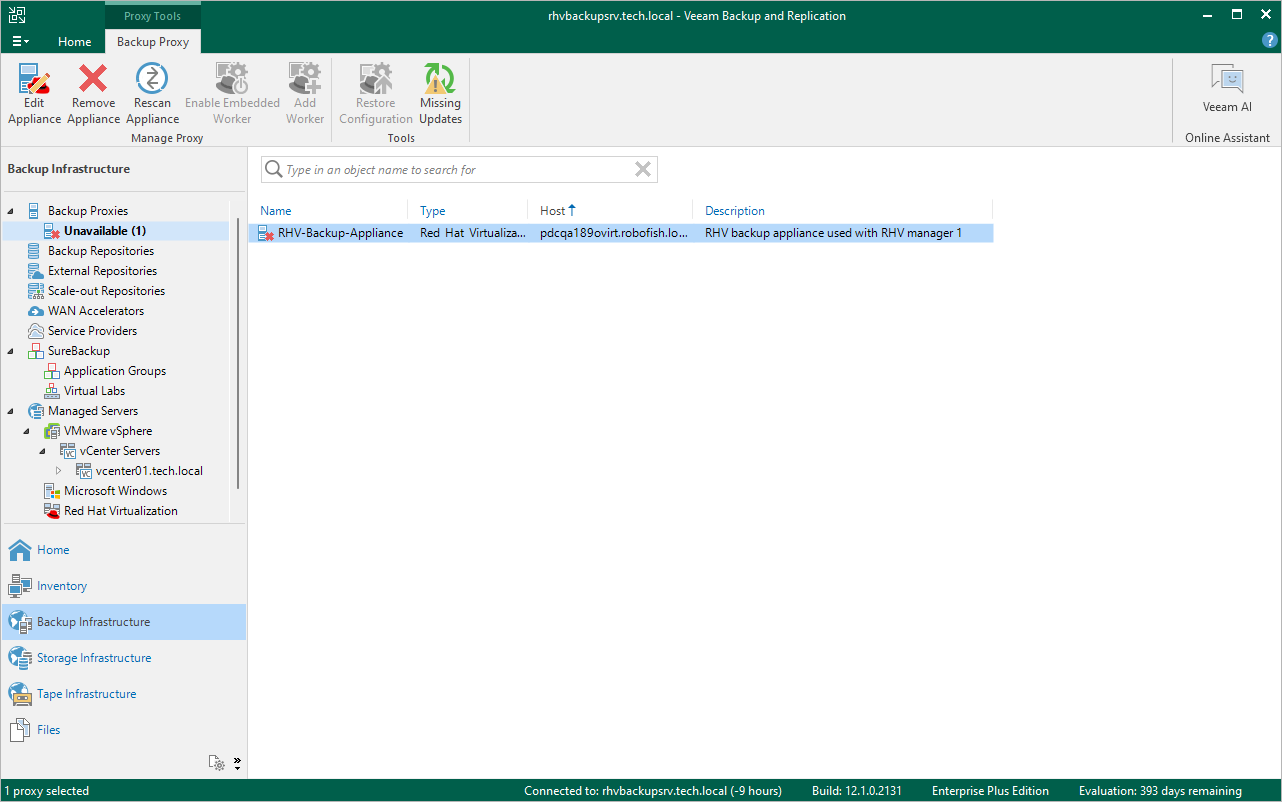Select the VMware vSphere tree item
The width and height of the screenshot is (1282, 802).
pos(108,431)
